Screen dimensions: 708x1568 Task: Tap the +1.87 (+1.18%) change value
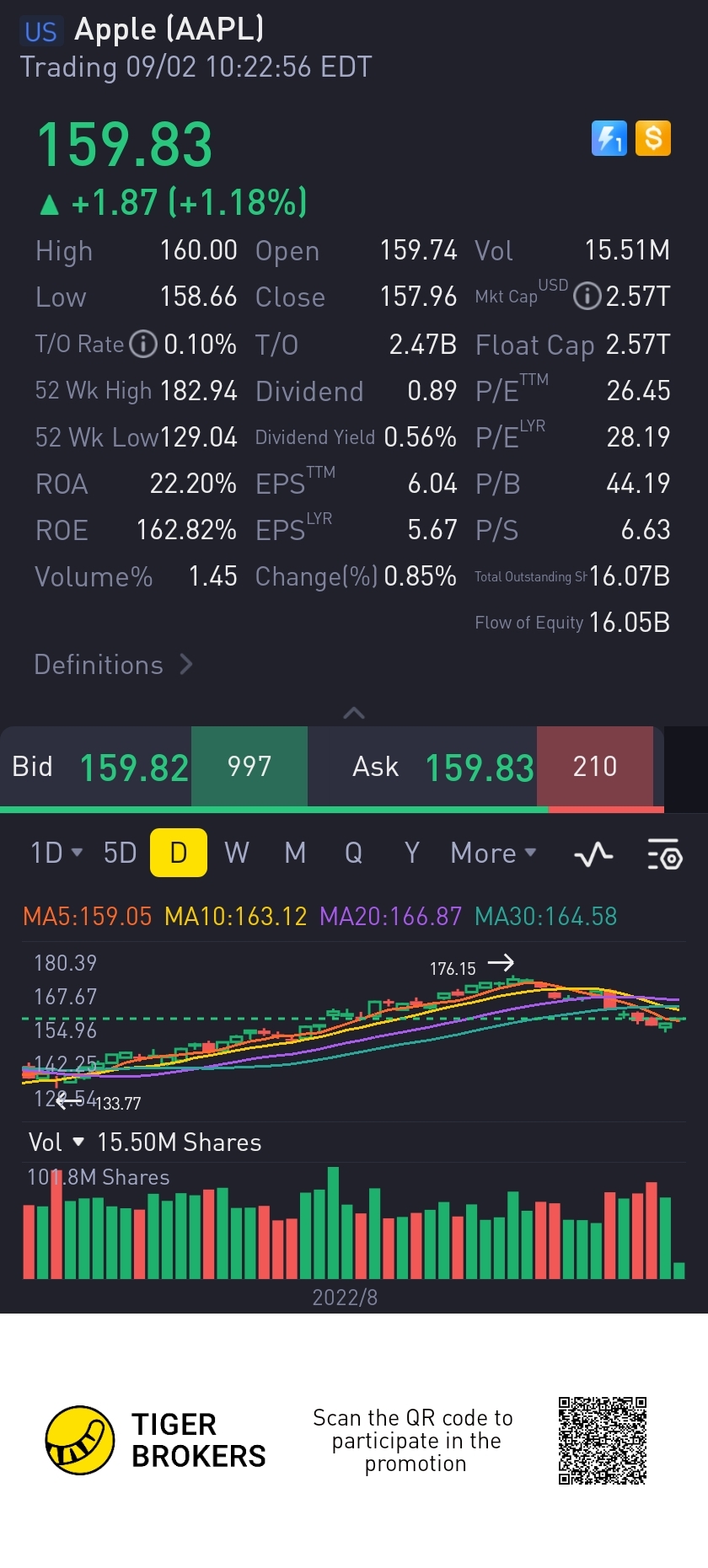(190, 202)
